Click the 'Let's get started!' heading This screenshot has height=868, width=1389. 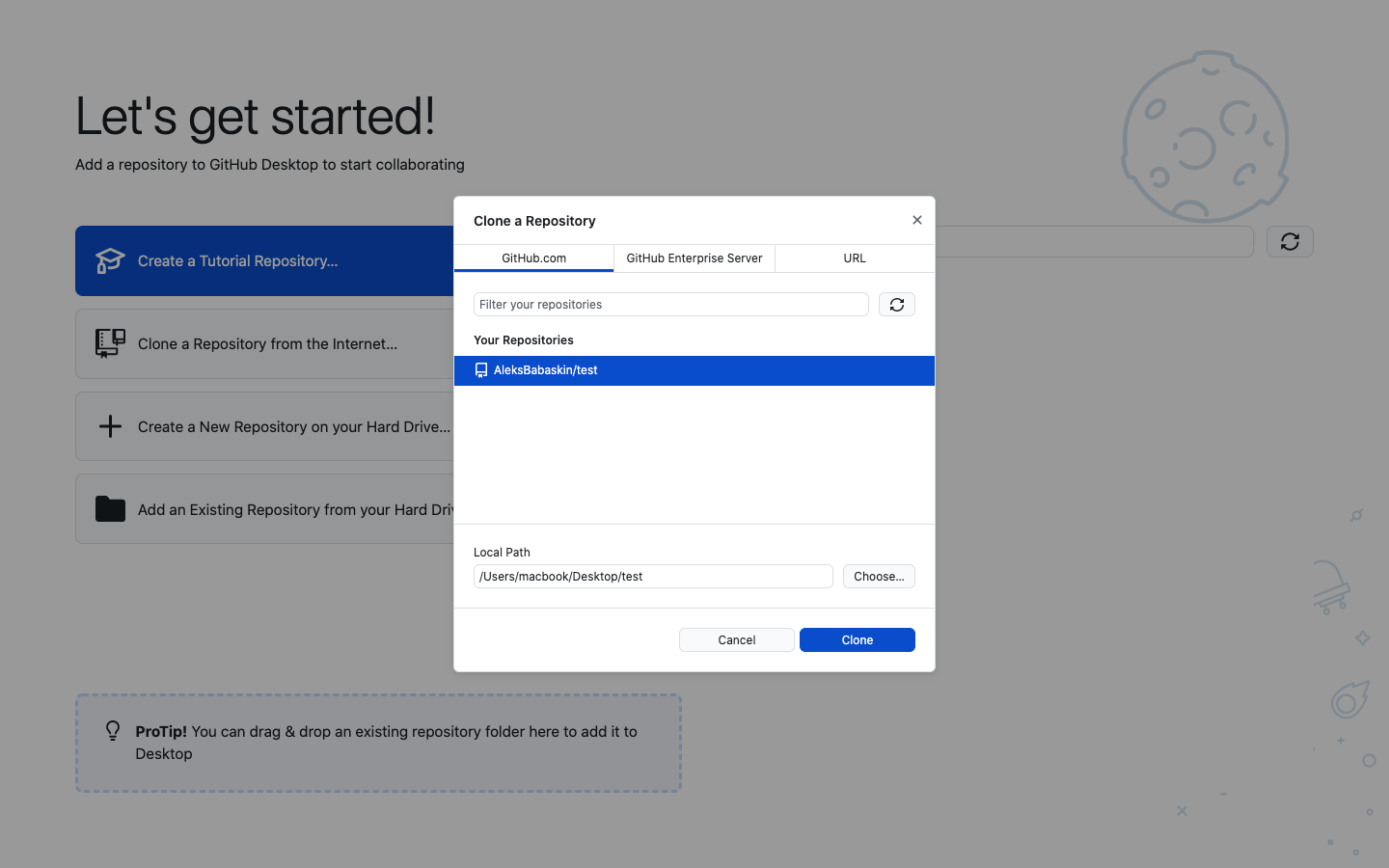tap(255, 117)
